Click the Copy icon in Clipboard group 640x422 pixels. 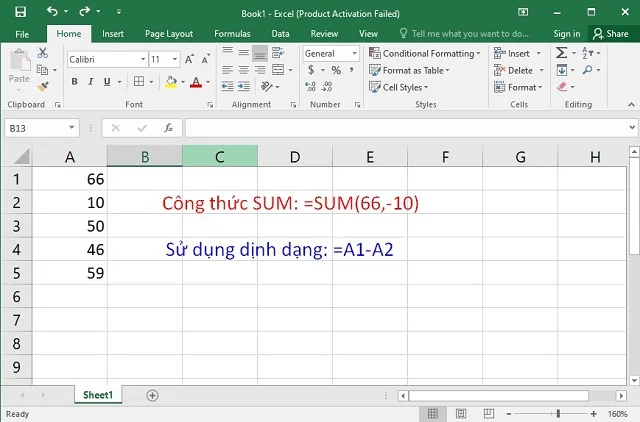[x=42, y=70]
